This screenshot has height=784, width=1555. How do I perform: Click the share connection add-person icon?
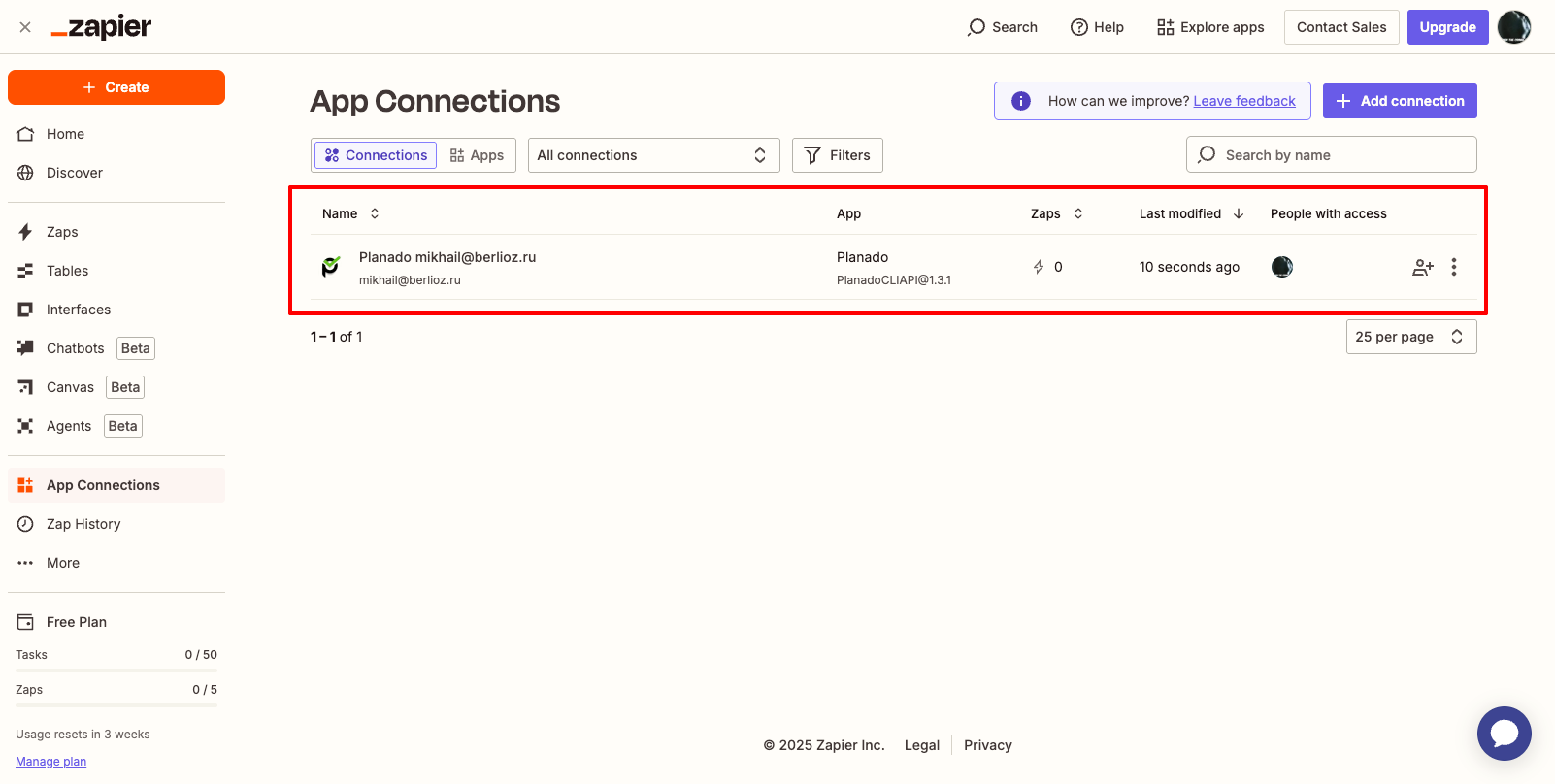pos(1423,267)
